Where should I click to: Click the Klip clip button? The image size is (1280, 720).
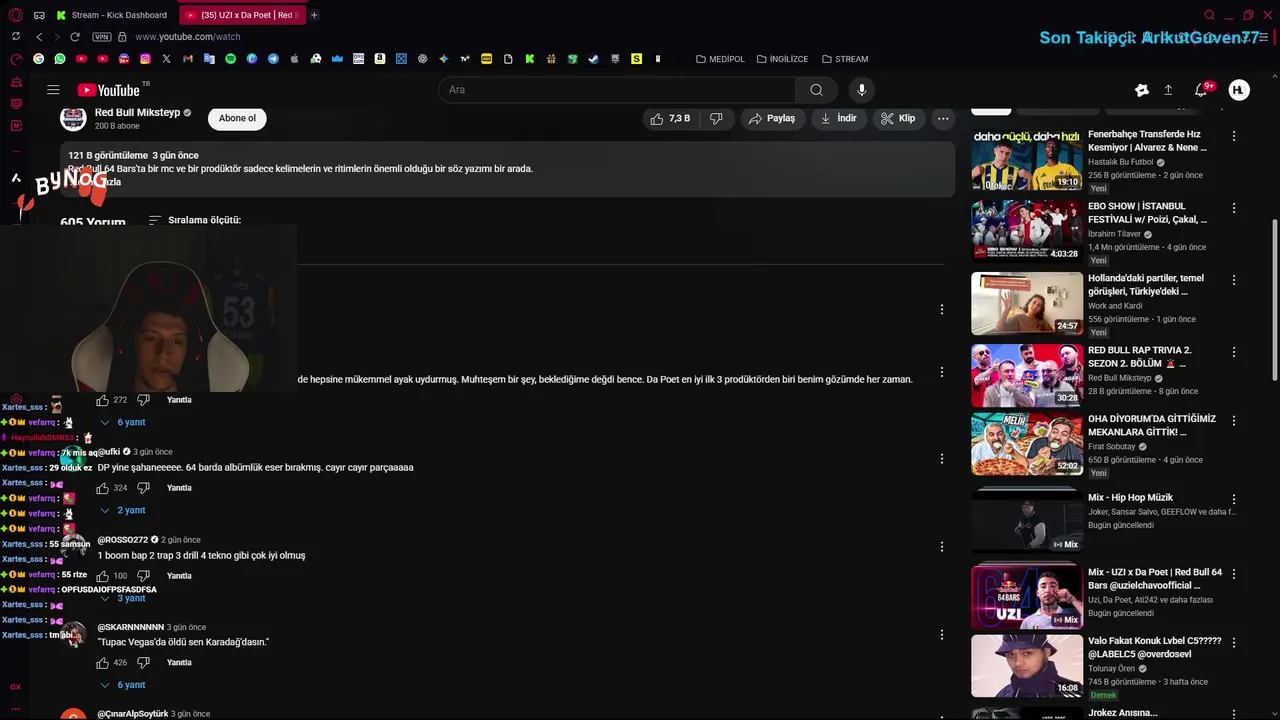pos(898,118)
